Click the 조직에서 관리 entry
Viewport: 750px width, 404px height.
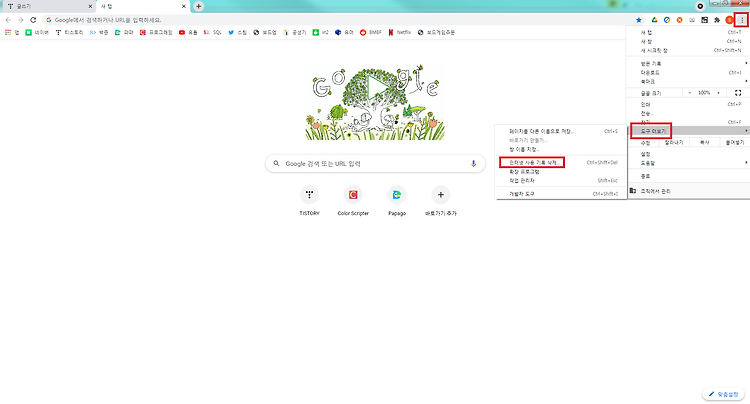687,191
